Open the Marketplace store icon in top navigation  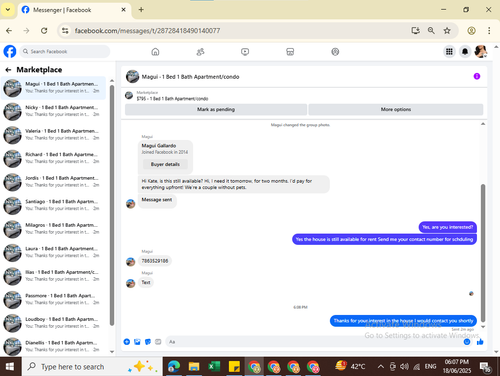coord(290,52)
